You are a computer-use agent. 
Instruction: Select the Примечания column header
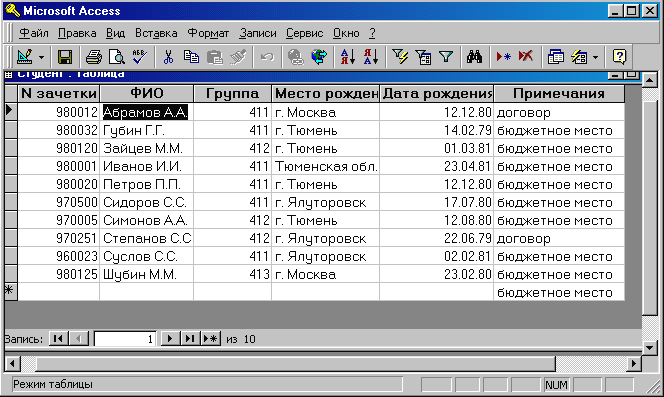pos(559,93)
